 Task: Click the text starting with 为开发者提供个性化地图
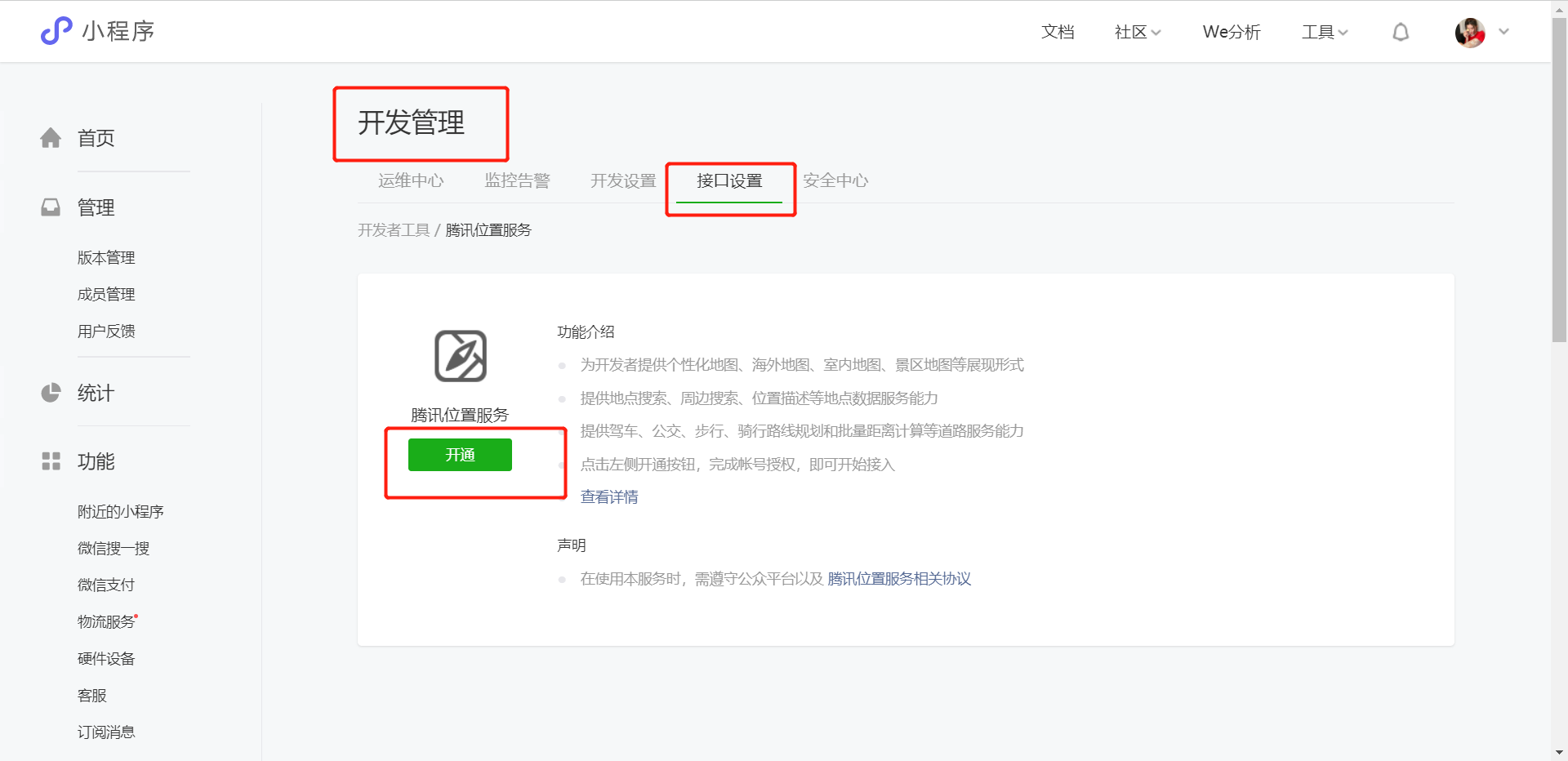click(802, 365)
